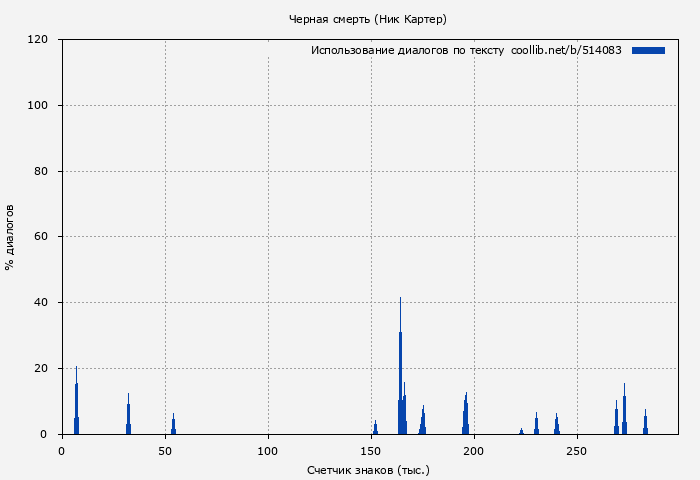The height and width of the screenshot is (480, 700).
Task: Click the x-axis tick label '100'
Action: pos(268,451)
